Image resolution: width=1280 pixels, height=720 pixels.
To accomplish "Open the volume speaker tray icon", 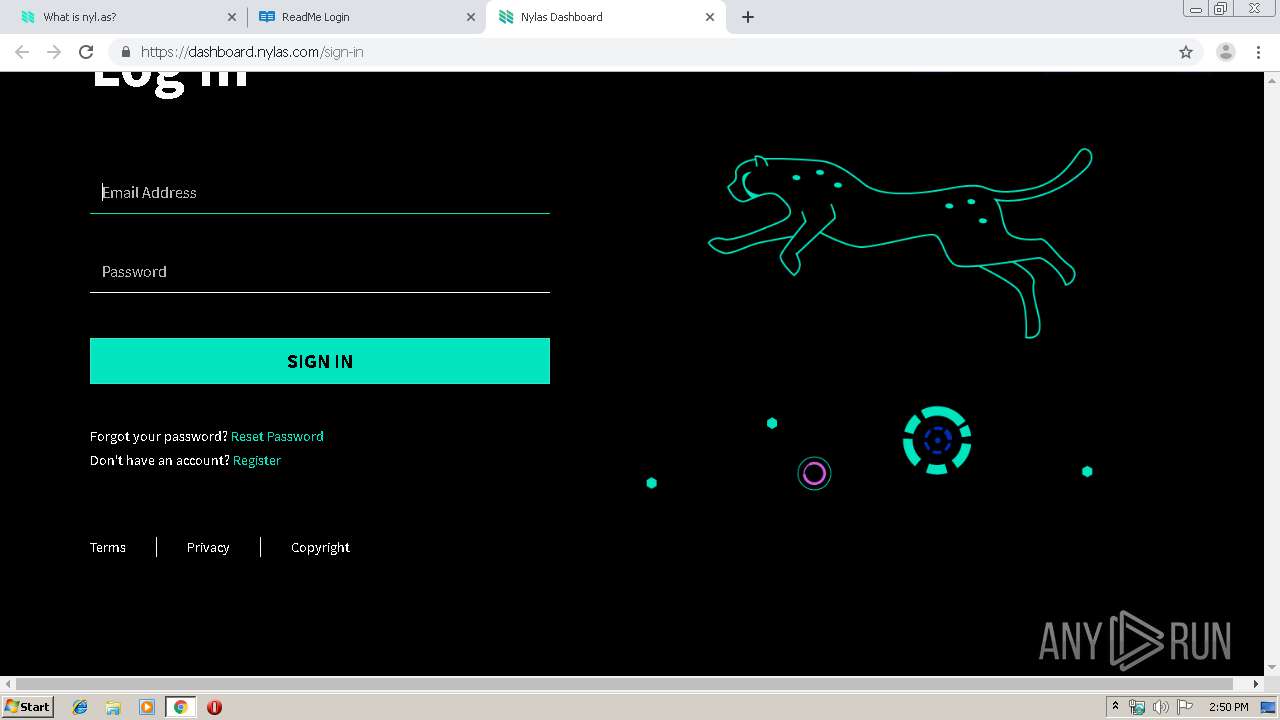I will (x=1160, y=707).
